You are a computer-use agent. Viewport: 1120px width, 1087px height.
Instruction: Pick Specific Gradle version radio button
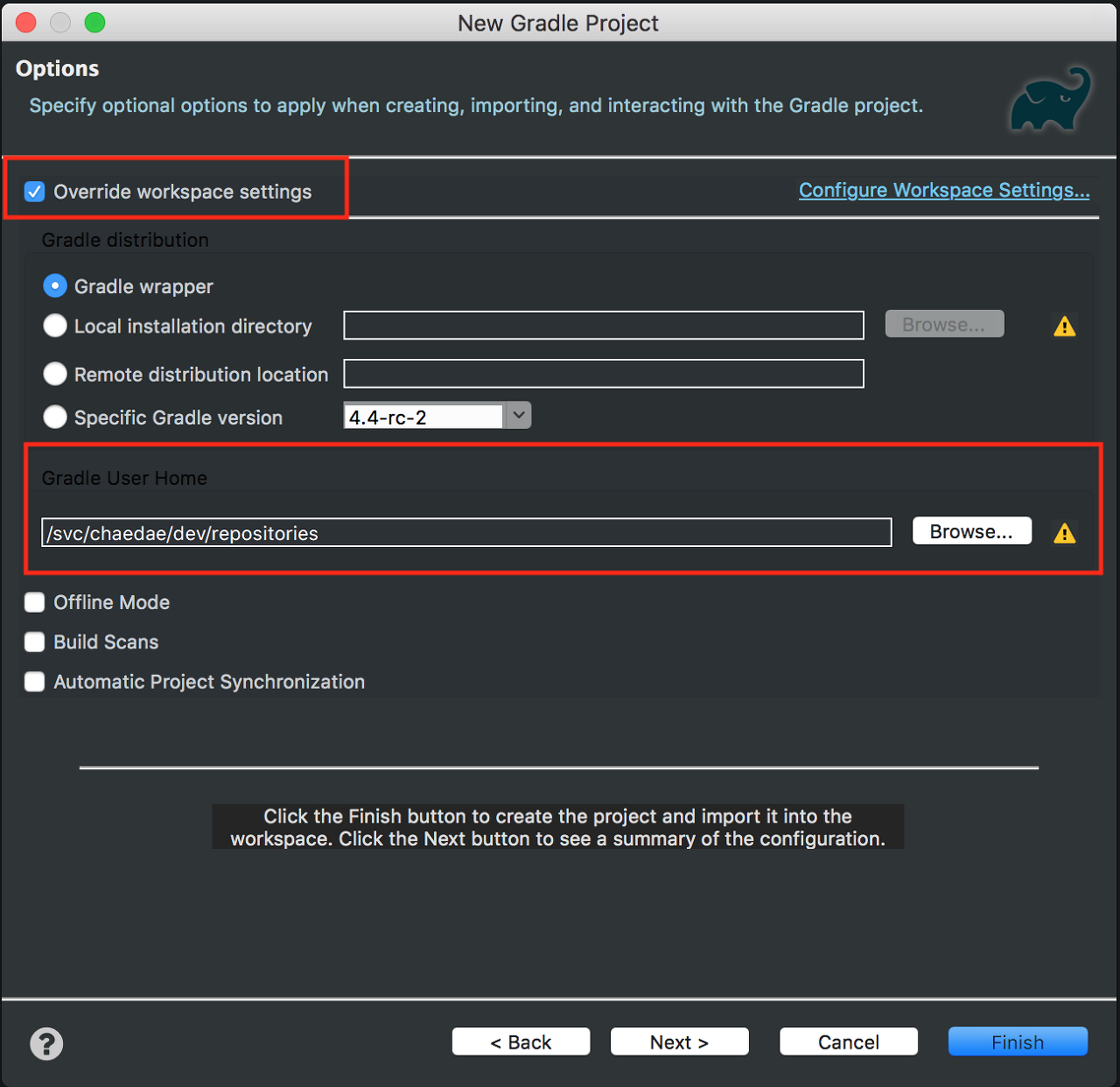coord(55,417)
